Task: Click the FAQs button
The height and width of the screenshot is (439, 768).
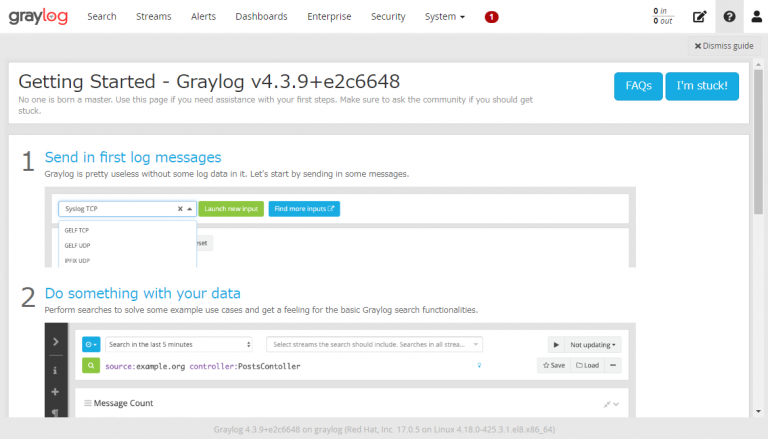Action: (638, 86)
